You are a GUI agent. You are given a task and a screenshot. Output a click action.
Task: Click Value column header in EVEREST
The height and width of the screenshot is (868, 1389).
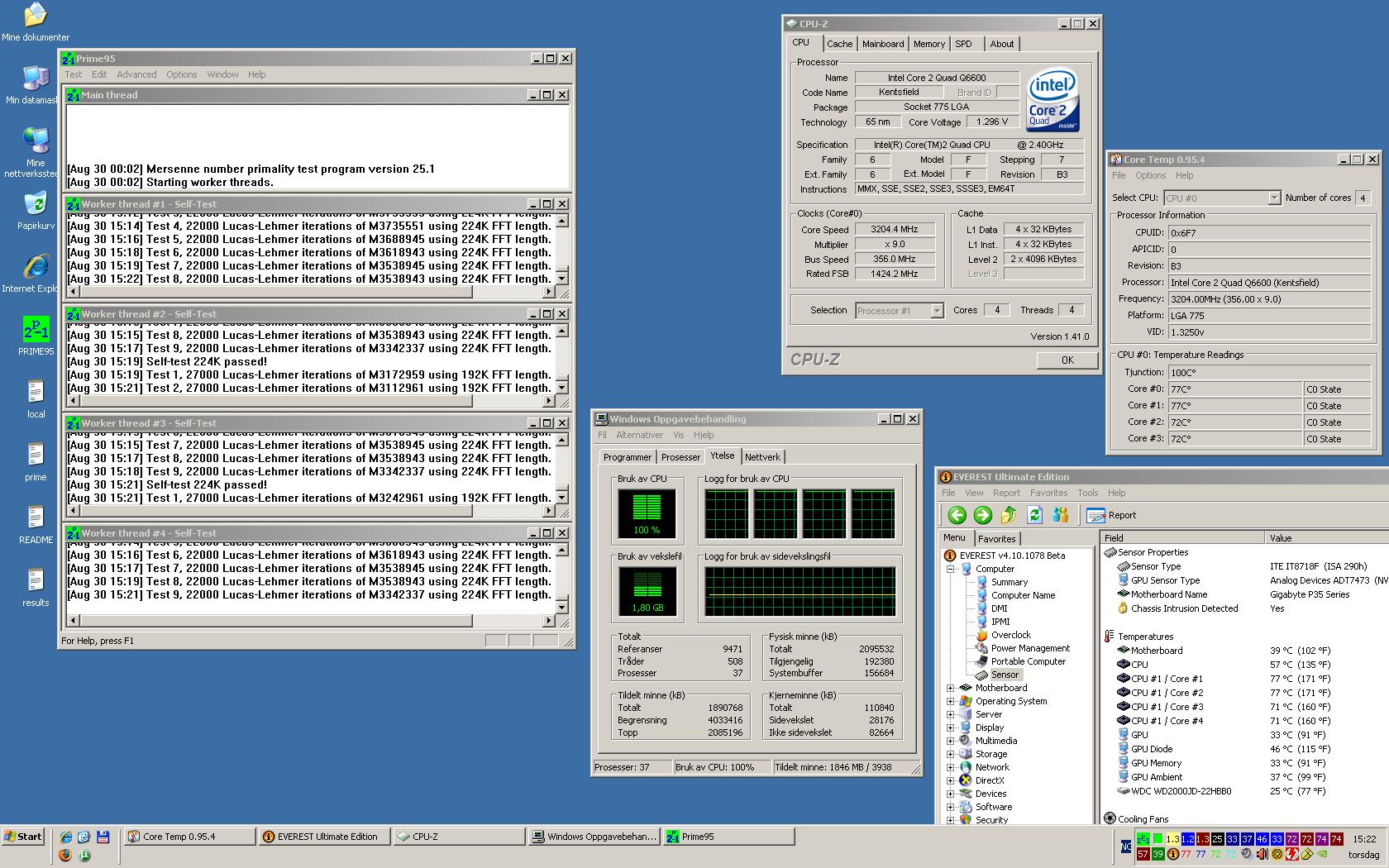point(1326,538)
